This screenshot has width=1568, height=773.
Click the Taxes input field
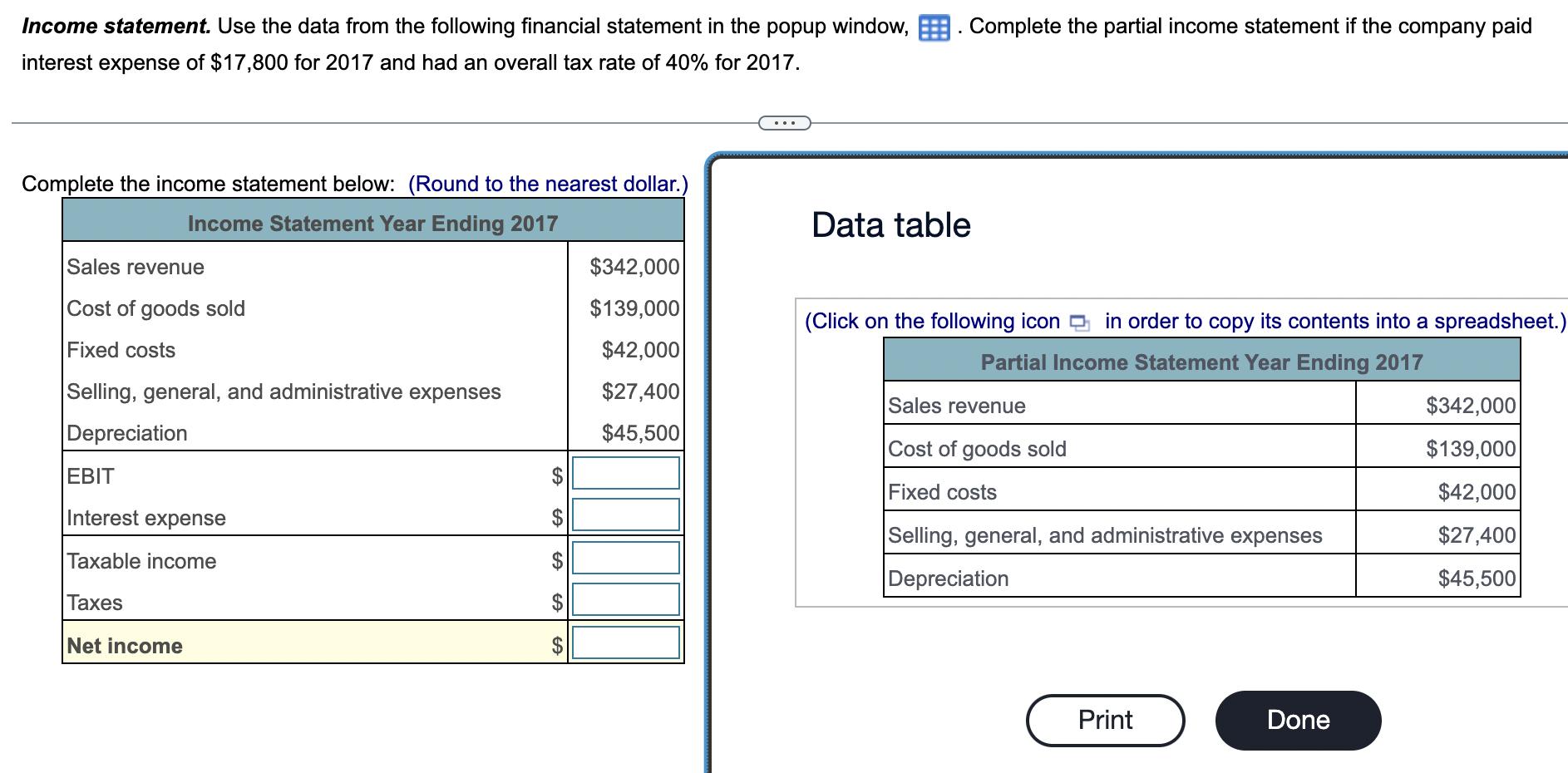[626, 599]
